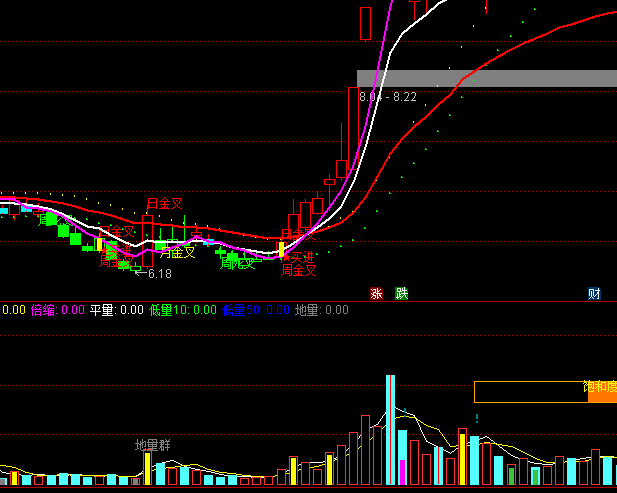This screenshot has width=617, height=493.
Task: Click the tallest cyan volume bar
Action: tap(391, 430)
